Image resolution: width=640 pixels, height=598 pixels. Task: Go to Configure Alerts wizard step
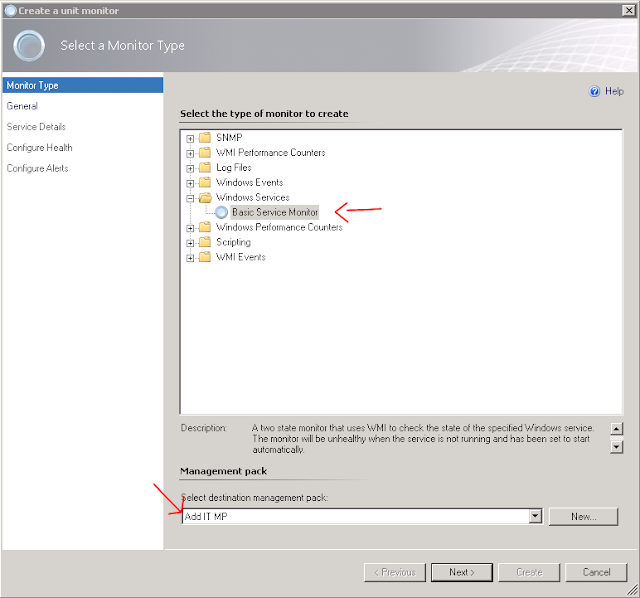pos(38,168)
